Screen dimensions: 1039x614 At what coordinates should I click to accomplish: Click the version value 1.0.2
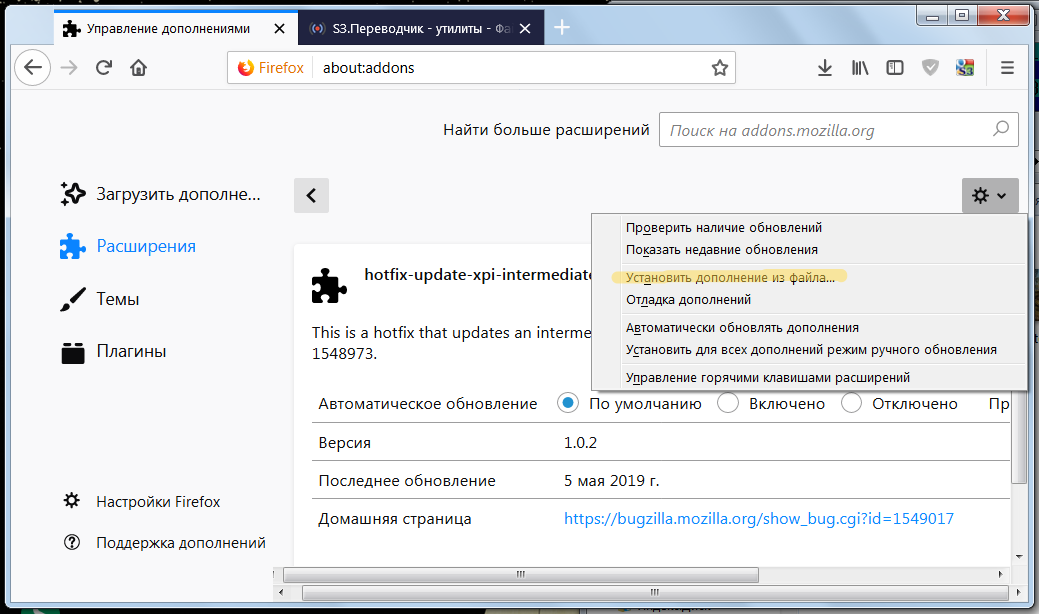(580, 442)
